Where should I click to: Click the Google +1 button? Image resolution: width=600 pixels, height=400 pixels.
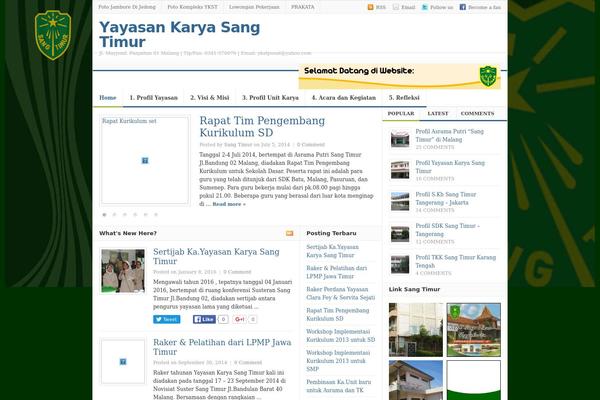point(240,319)
